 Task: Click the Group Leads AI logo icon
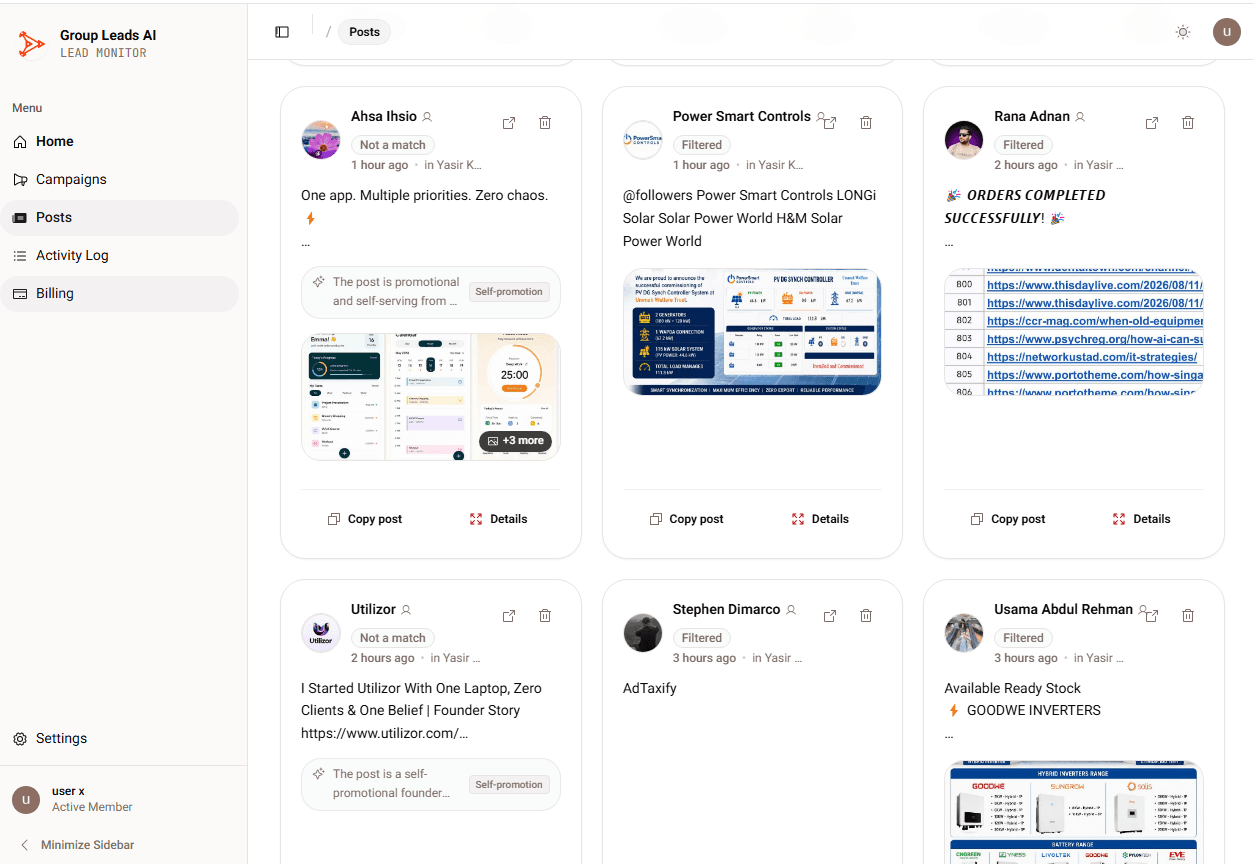pos(32,43)
